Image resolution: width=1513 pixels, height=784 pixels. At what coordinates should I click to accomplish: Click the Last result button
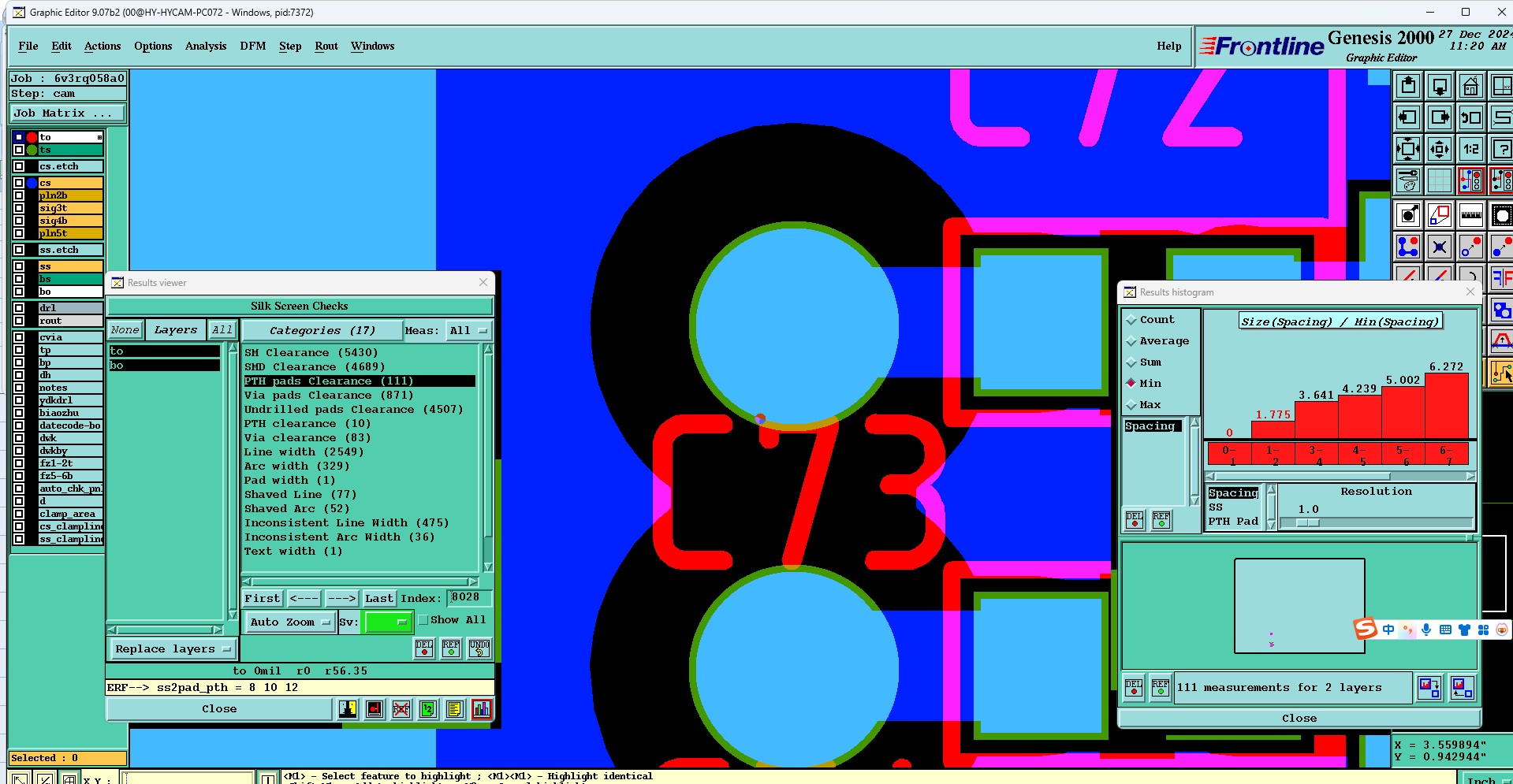(x=379, y=599)
